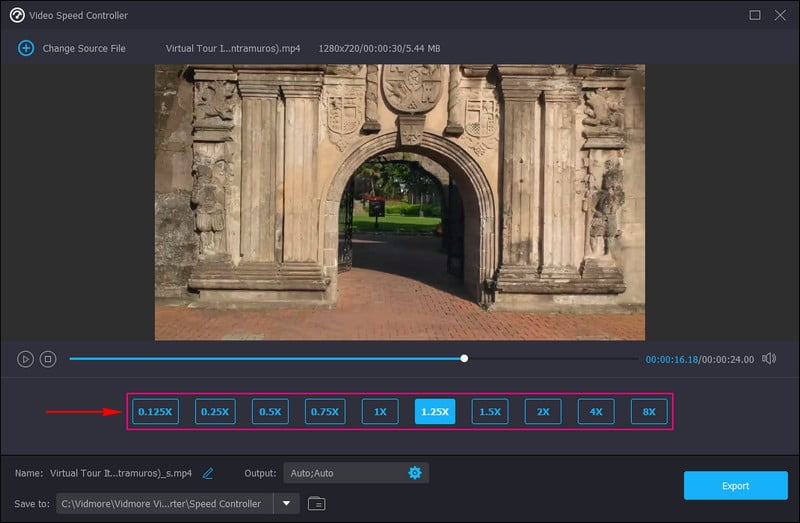Open the save folder icon
Image resolution: width=800 pixels, height=523 pixels.
[316, 503]
